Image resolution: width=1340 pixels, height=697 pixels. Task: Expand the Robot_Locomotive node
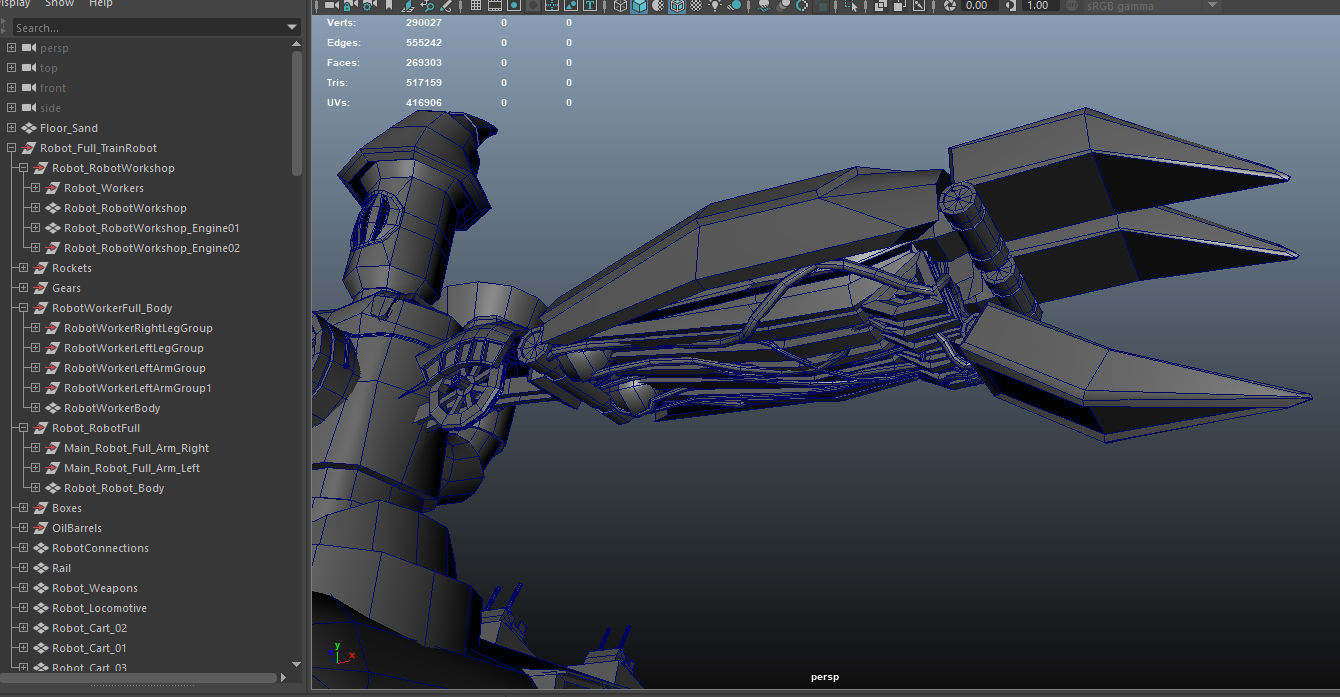[23, 608]
